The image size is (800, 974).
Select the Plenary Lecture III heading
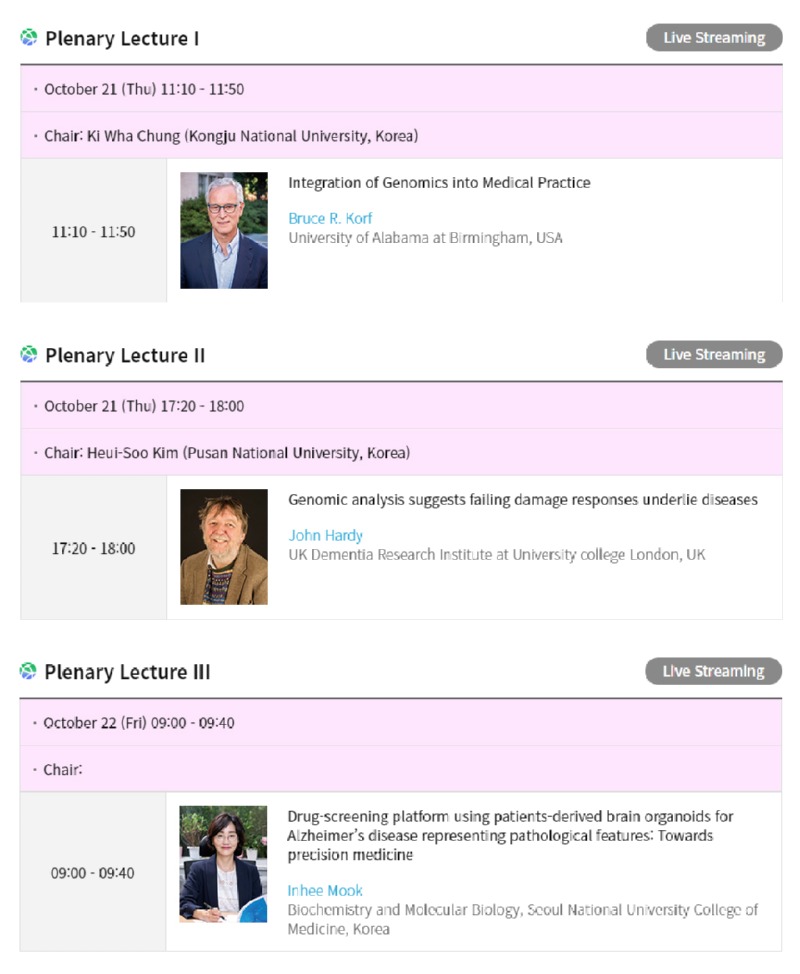[127, 672]
